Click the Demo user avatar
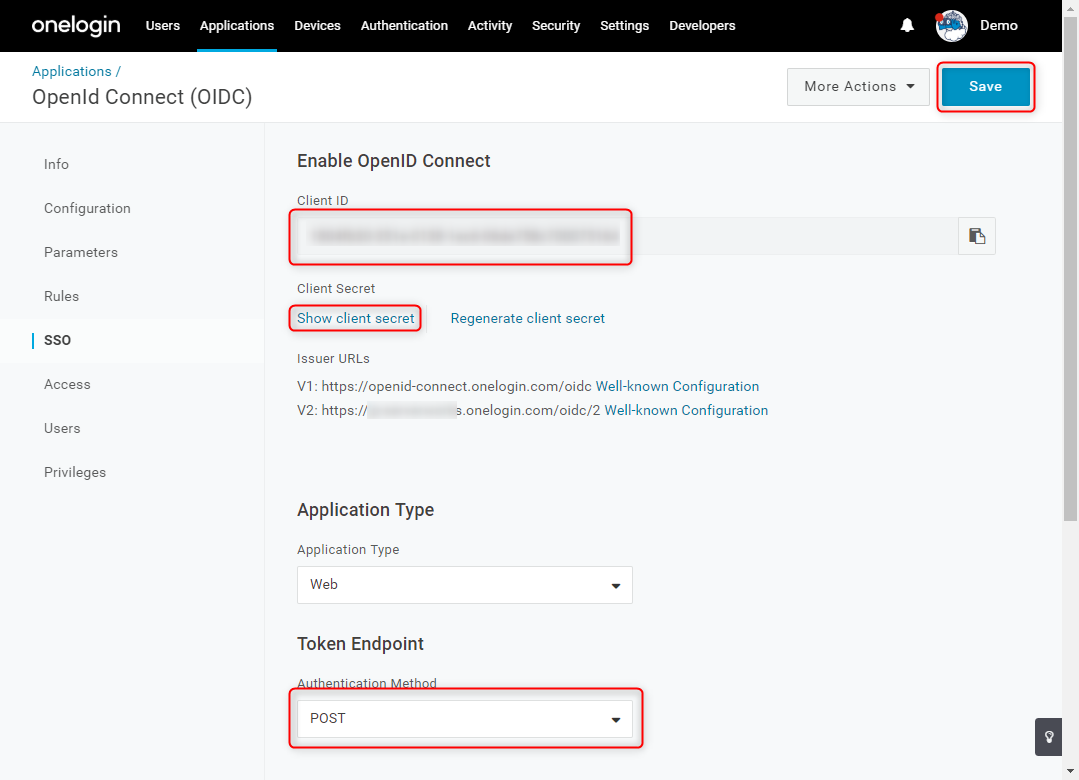Image resolution: width=1079 pixels, height=780 pixels. [x=951, y=25]
